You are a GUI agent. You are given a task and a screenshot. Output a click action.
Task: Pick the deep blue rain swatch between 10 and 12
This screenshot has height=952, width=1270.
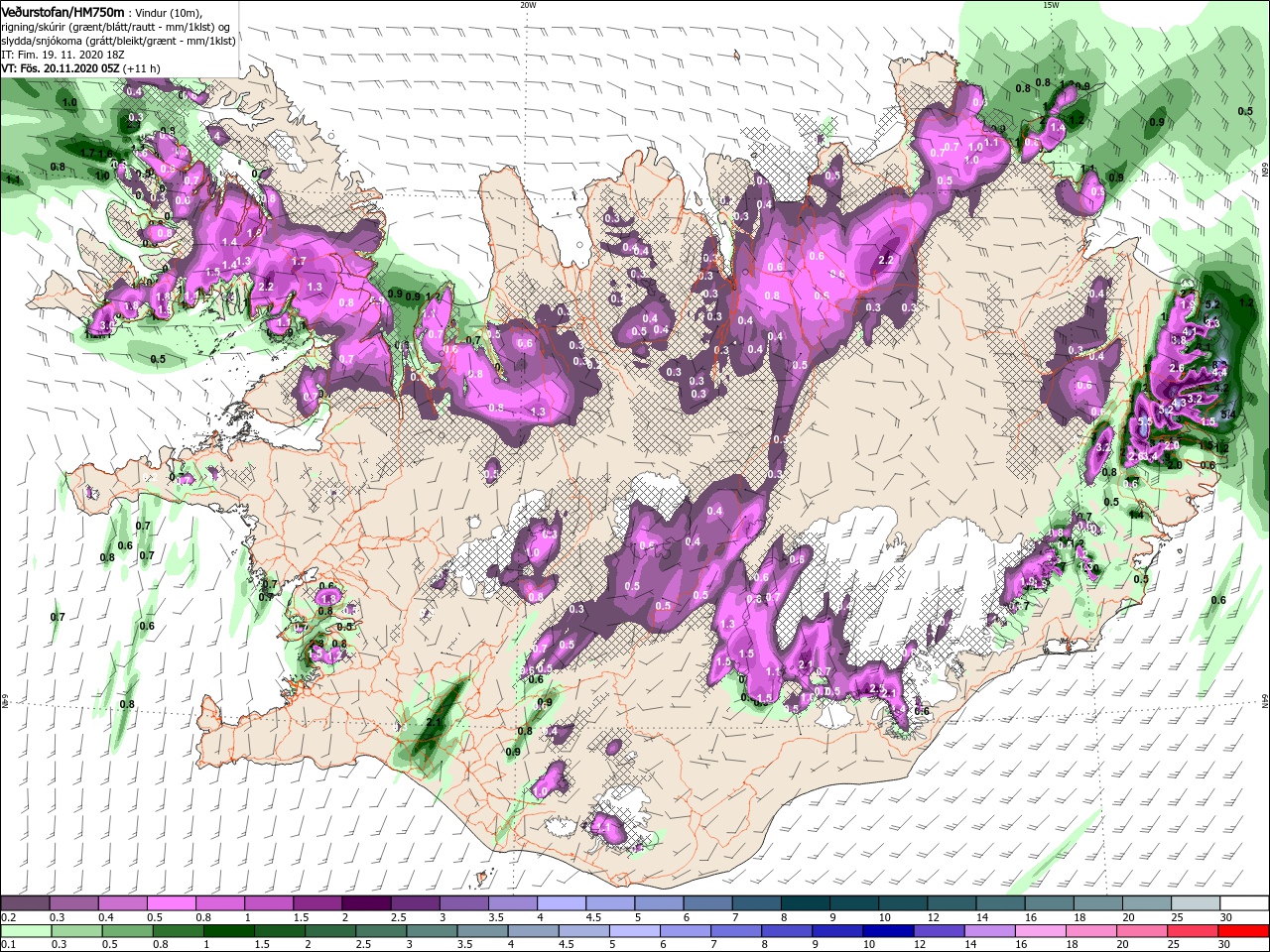click(886, 931)
